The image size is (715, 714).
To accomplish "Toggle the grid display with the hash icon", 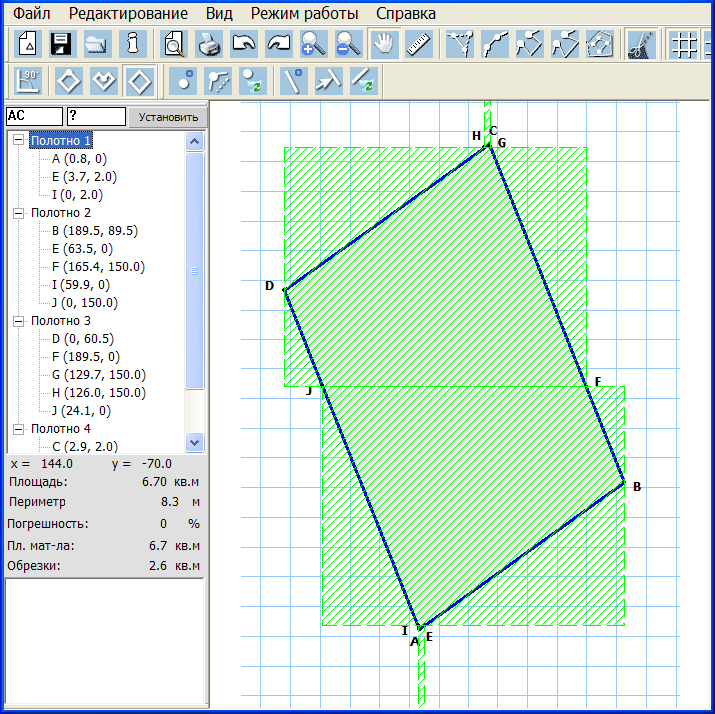I will click(x=684, y=44).
